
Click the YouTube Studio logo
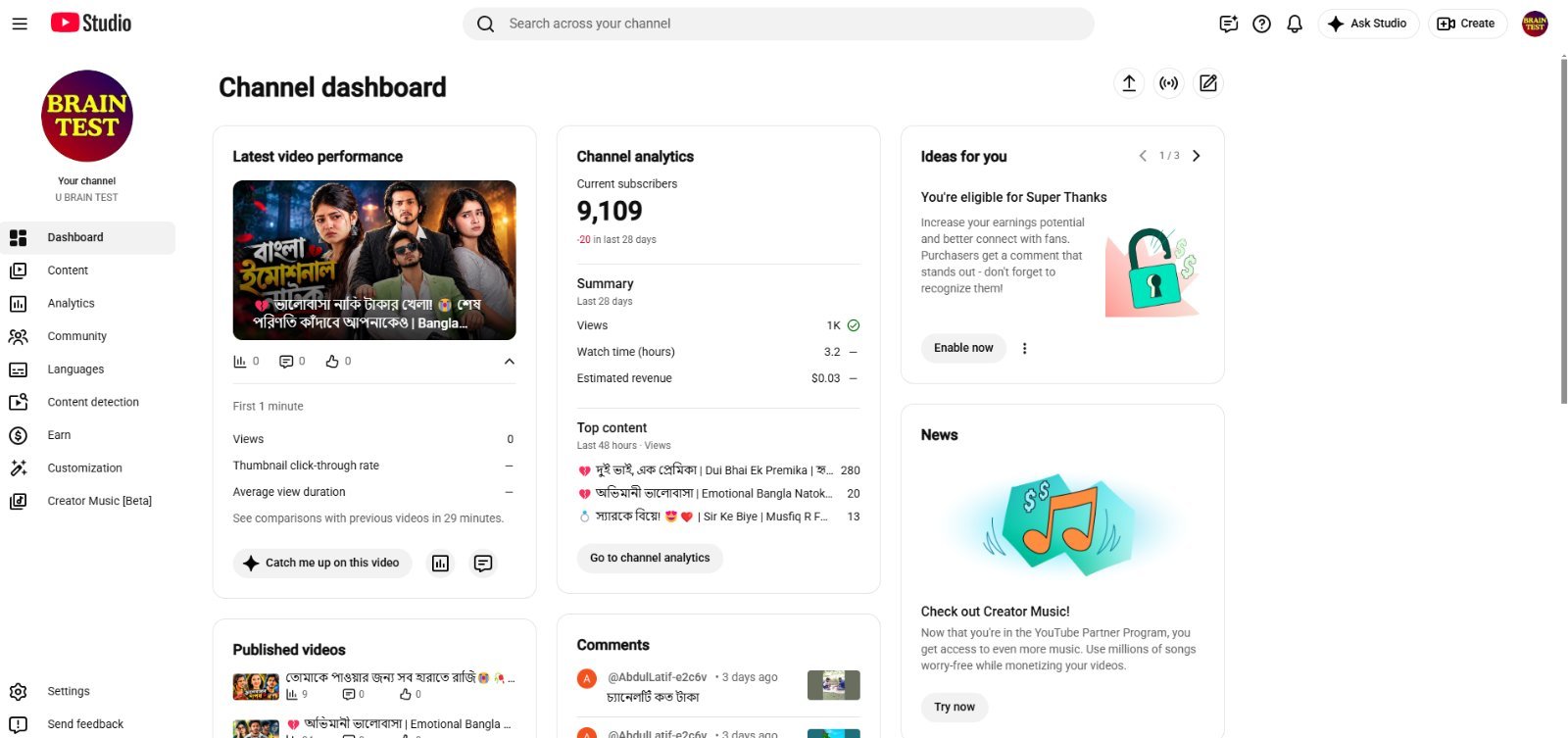point(90,23)
